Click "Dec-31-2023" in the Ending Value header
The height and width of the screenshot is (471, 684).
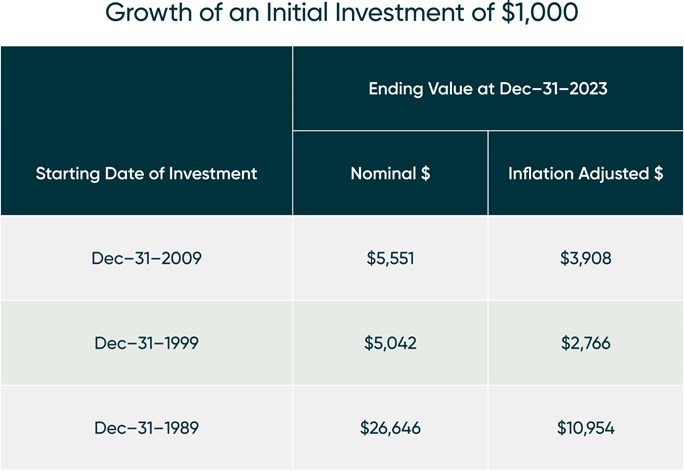(555, 88)
